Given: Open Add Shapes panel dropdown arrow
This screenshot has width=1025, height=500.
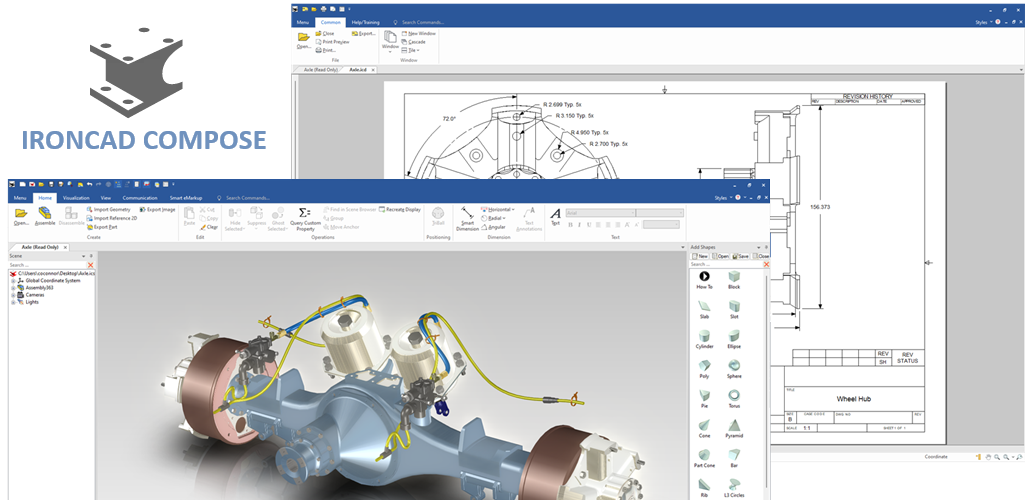Looking at the screenshot, I should [x=758, y=248].
